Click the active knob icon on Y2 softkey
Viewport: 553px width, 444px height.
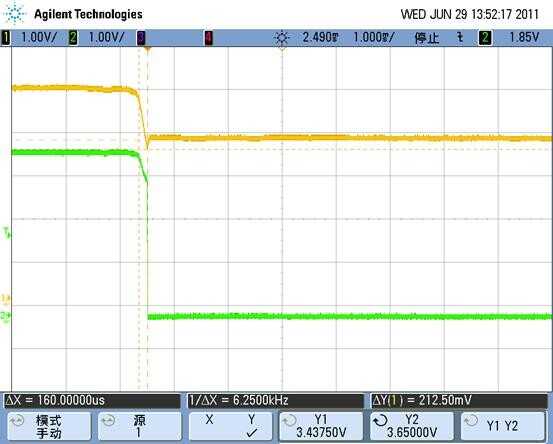tap(381, 420)
